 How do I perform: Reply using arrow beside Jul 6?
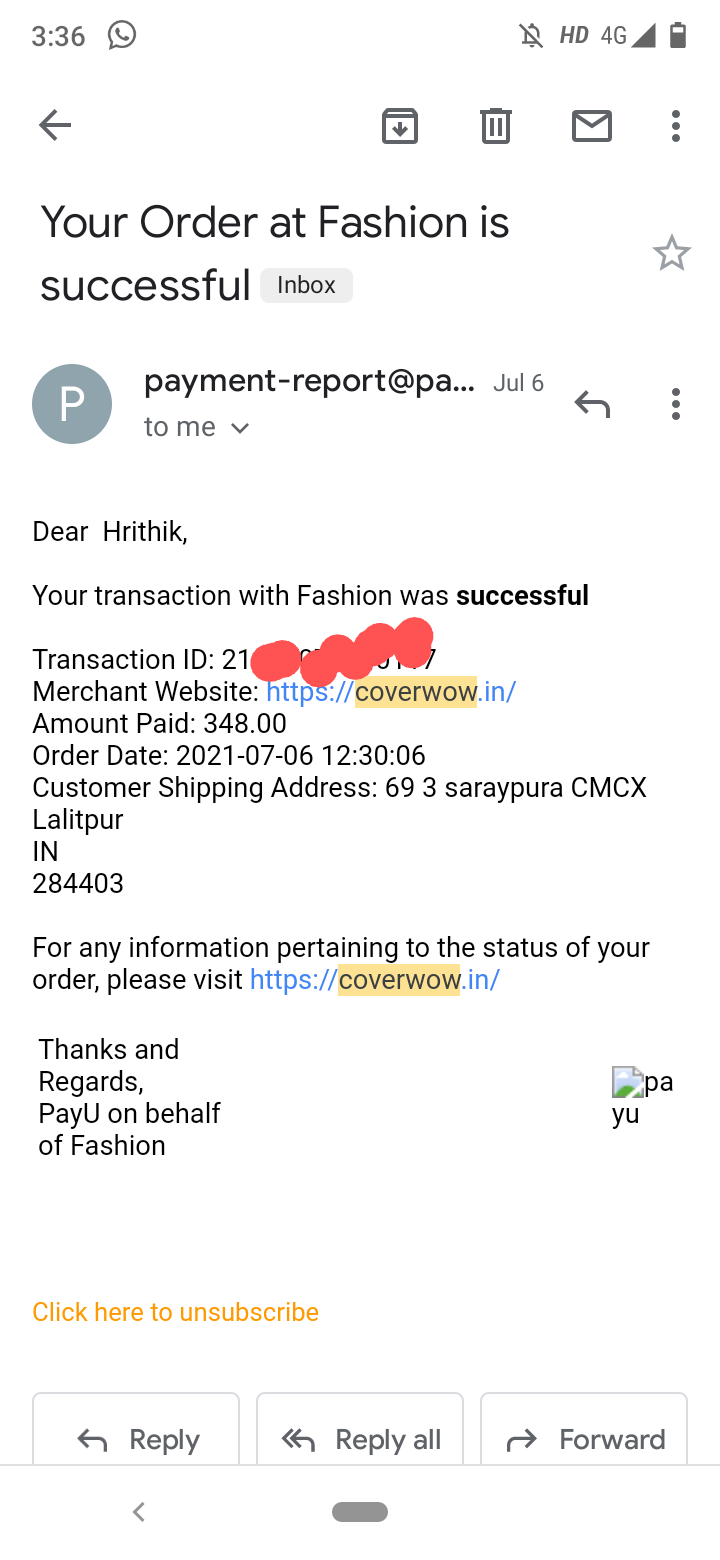[592, 404]
